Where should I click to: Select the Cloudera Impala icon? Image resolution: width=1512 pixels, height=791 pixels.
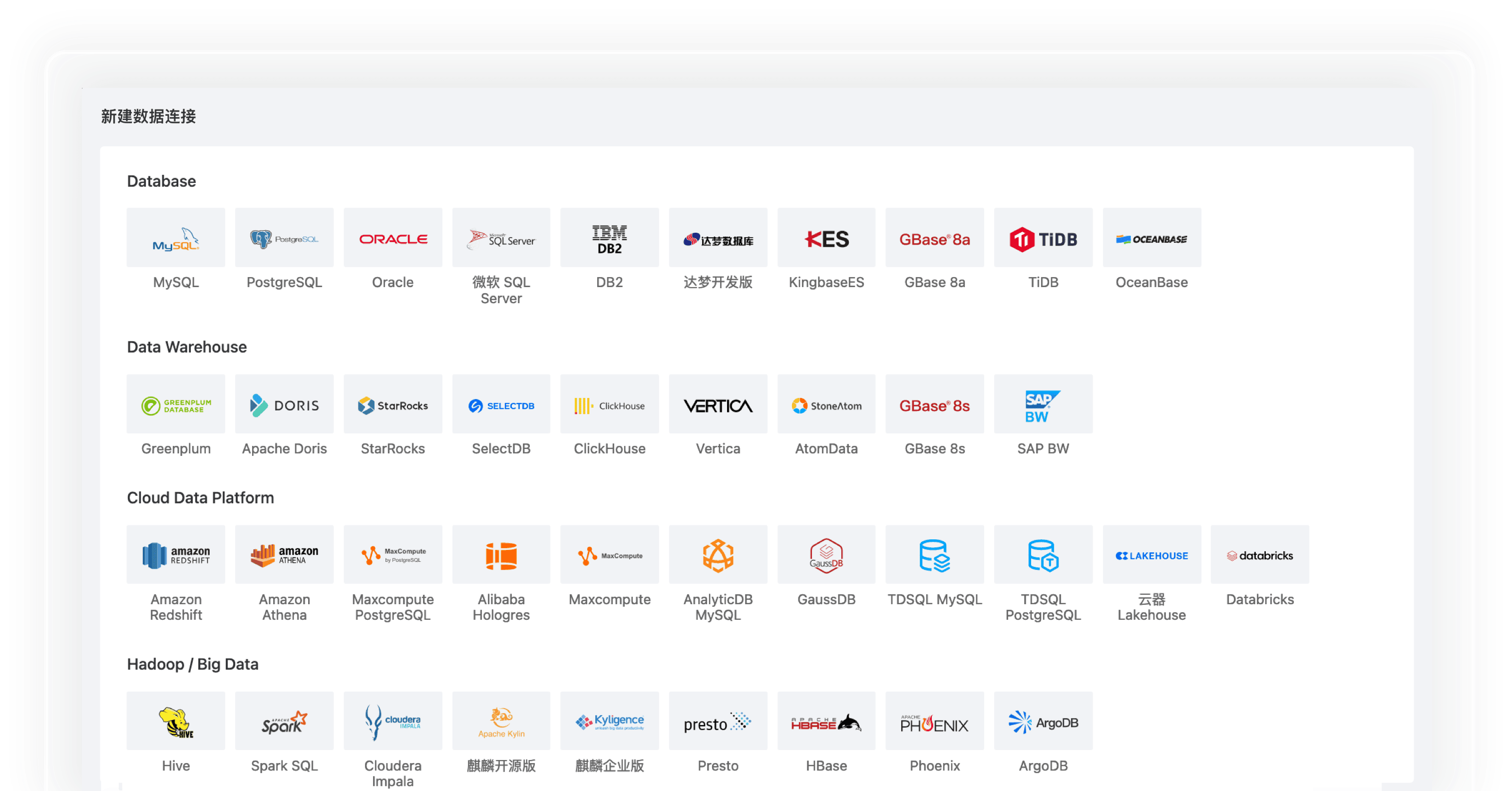point(392,721)
